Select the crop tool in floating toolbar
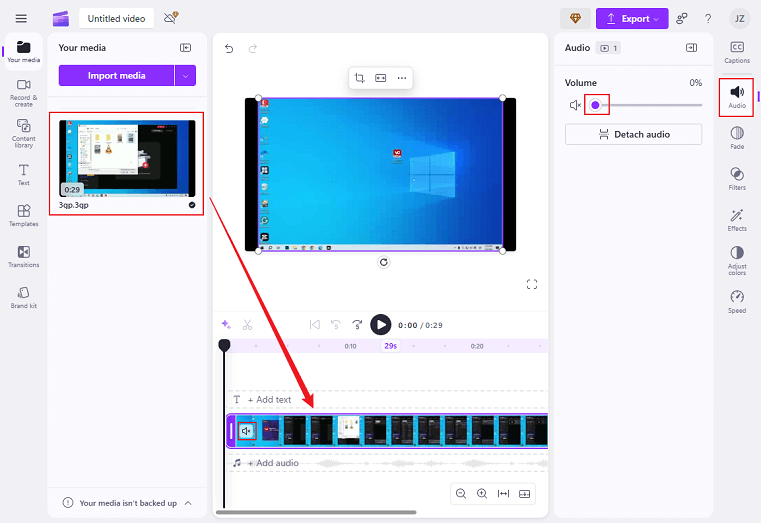 (x=360, y=78)
